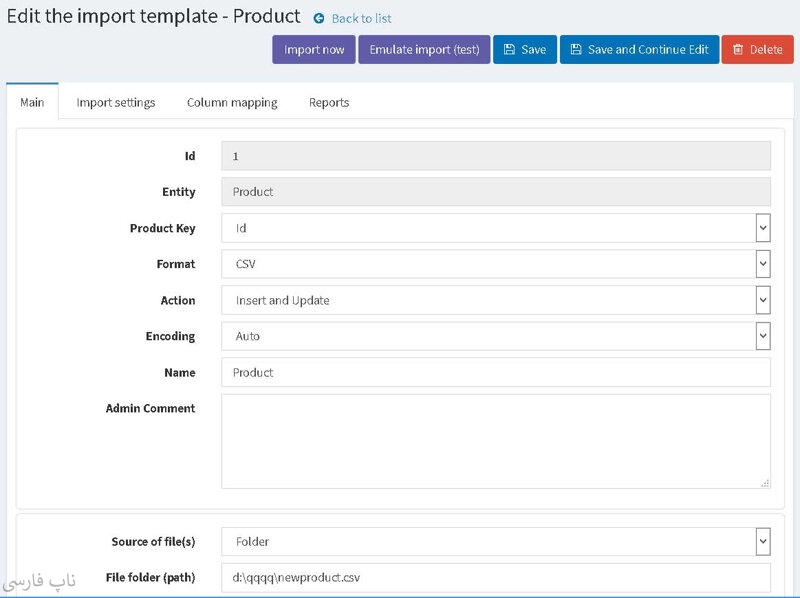Open the Import settings tab
This screenshot has height=598, width=800.
[x=116, y=102]
